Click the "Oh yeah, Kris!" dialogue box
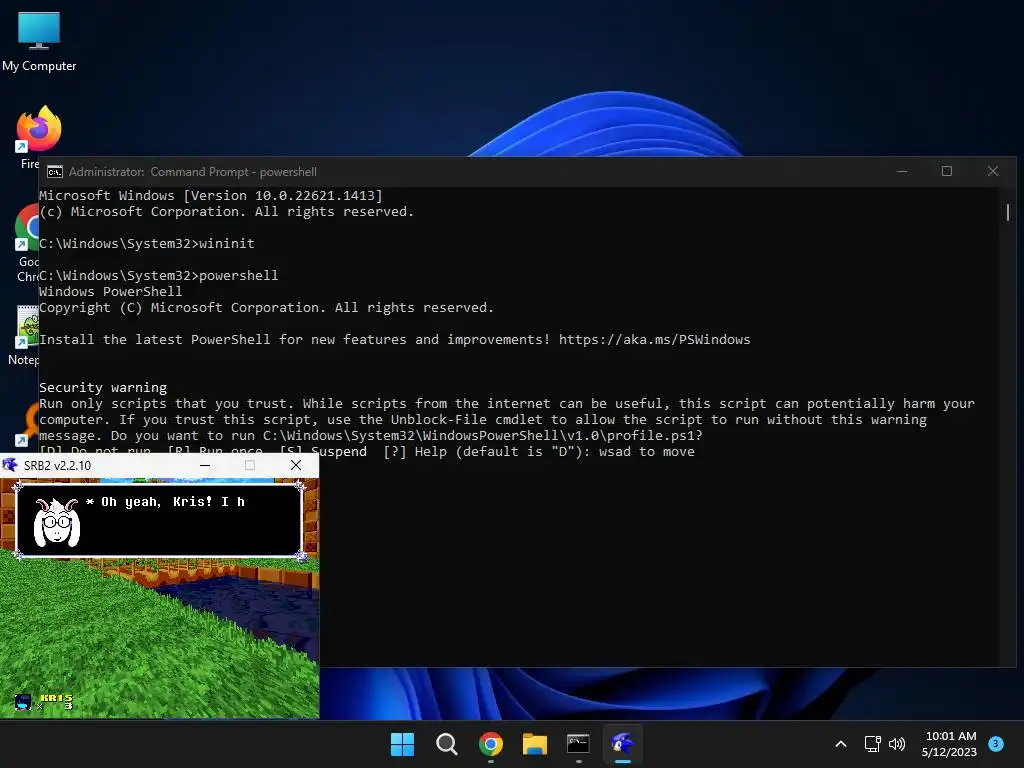 tap(159, 520)
